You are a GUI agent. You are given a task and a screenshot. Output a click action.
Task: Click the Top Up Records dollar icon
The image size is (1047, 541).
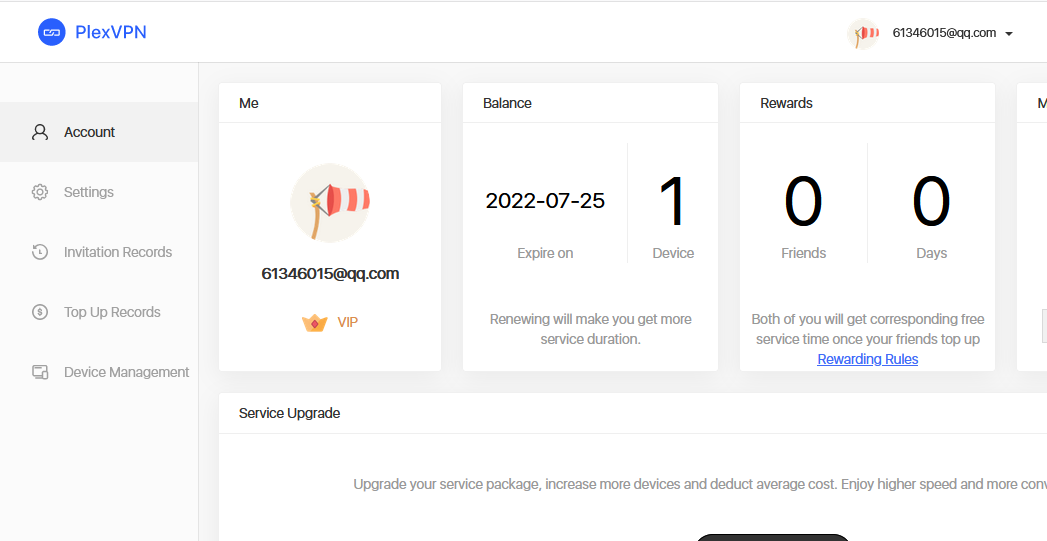(x=40, y=312)
